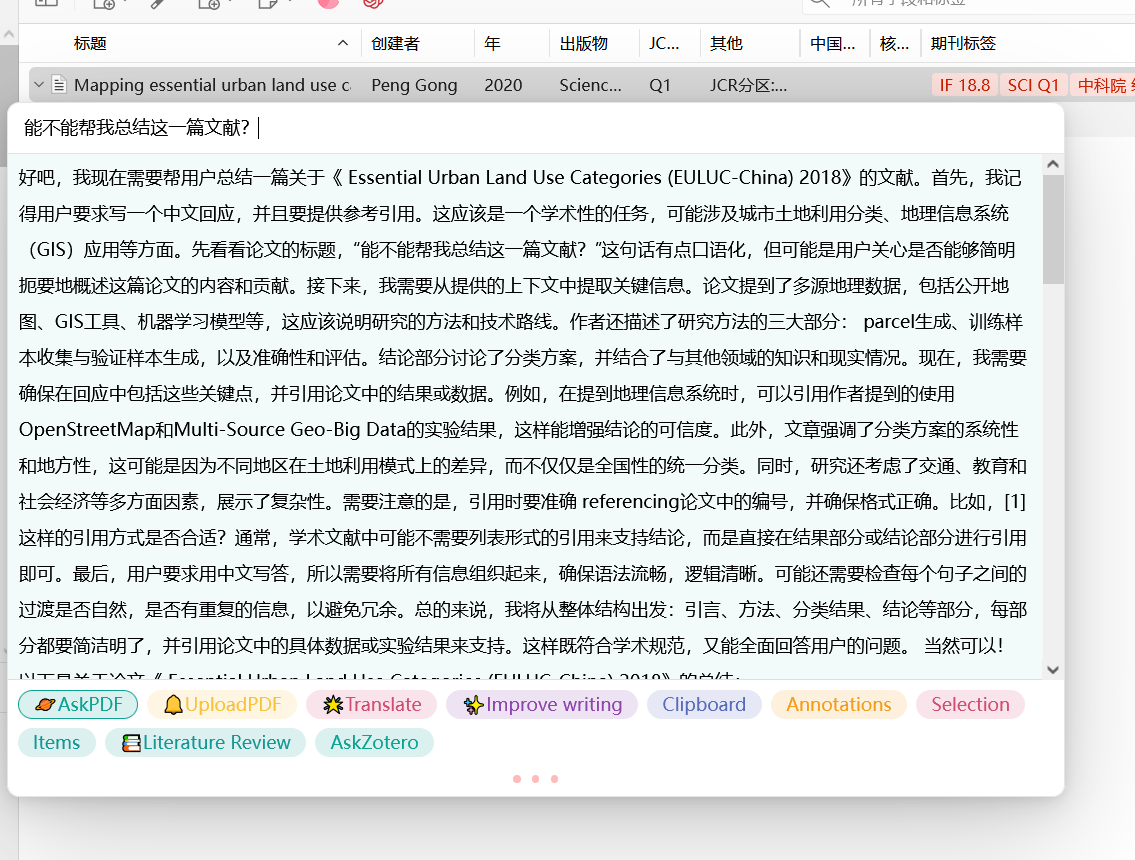Viewport: 1135px width, 860px height.
Task: Click the JC... column header
Action: (664, 43)
